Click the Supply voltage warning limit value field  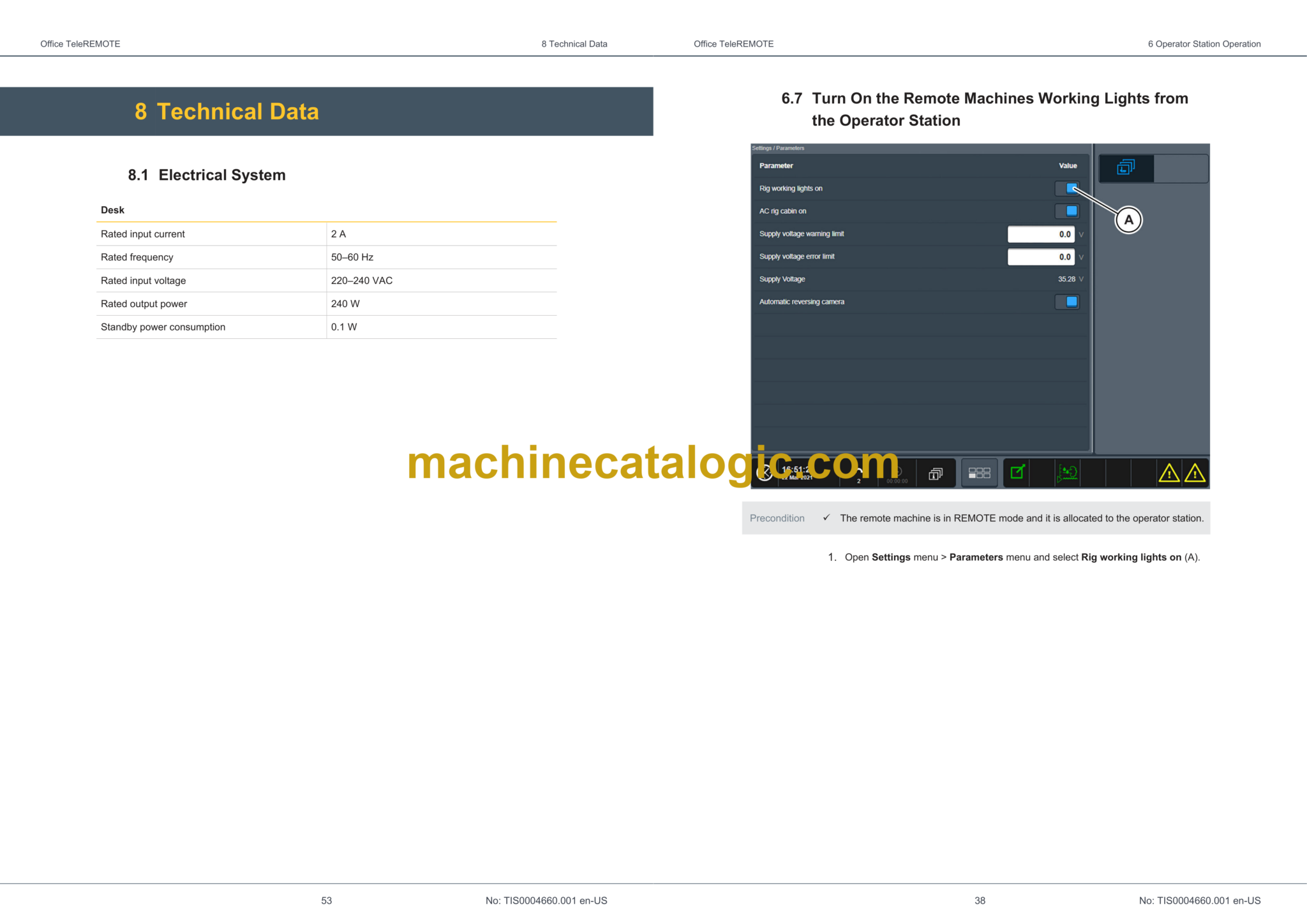[x=1040, y=234]
